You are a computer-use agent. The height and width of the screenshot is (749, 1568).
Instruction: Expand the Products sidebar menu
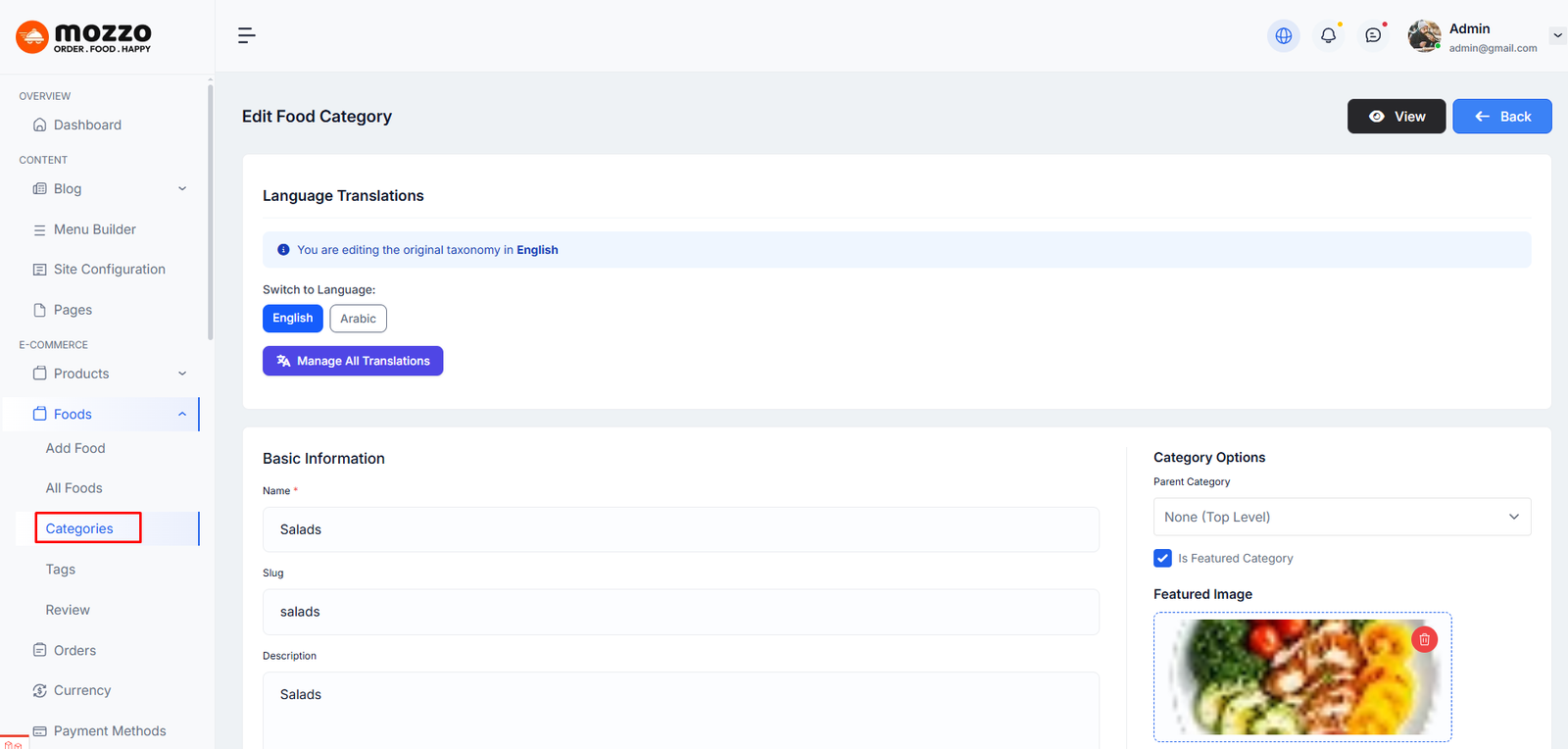click(x=108, y=374)
